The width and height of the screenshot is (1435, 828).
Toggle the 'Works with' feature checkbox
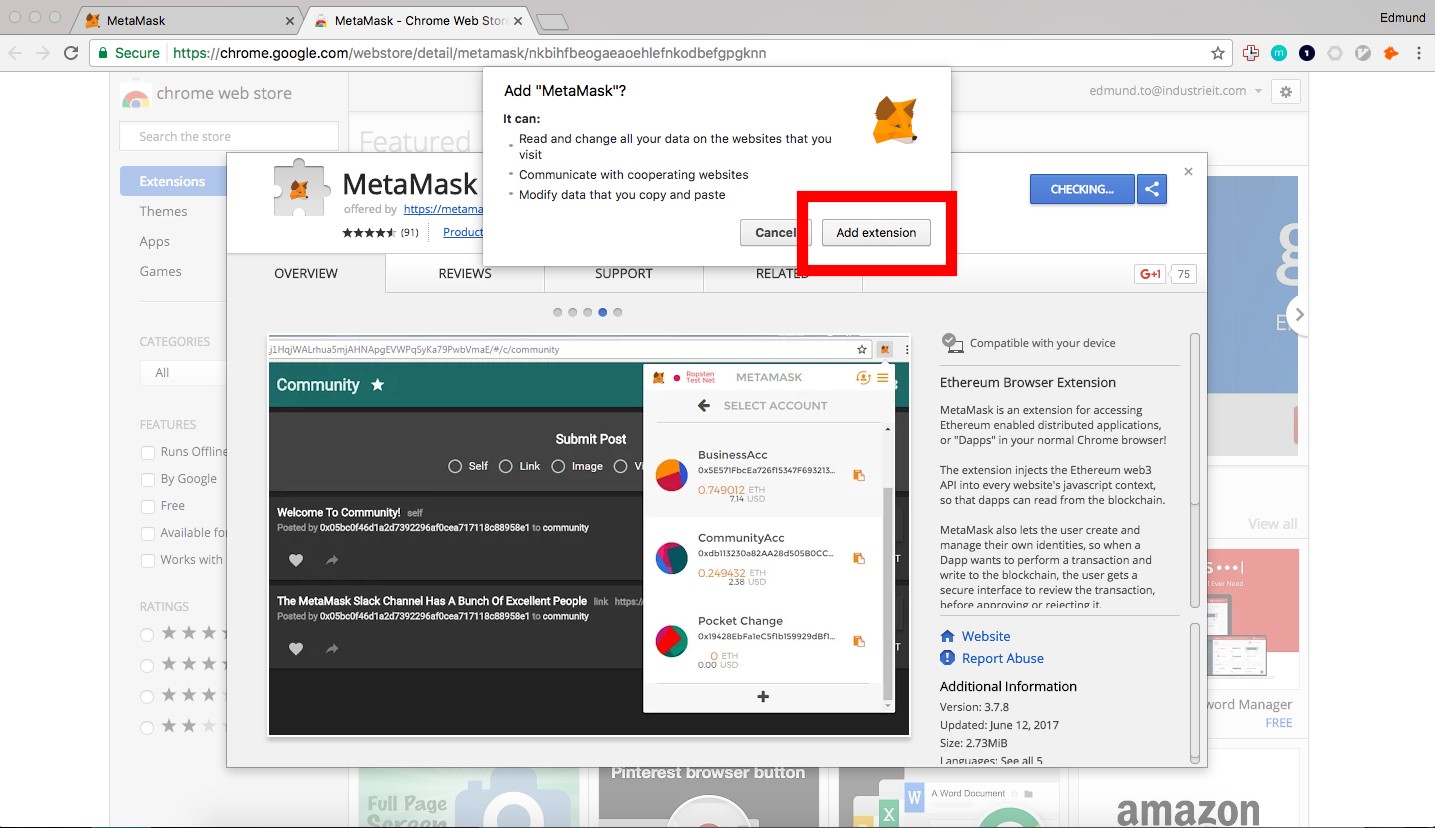(x=148, y=560)
